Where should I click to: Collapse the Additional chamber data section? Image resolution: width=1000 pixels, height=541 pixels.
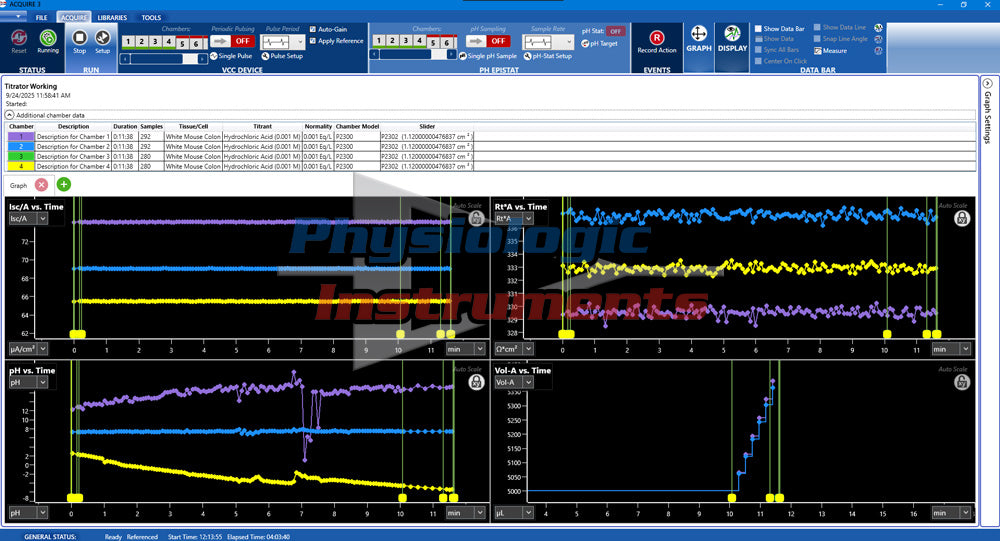tap(10, 115)
